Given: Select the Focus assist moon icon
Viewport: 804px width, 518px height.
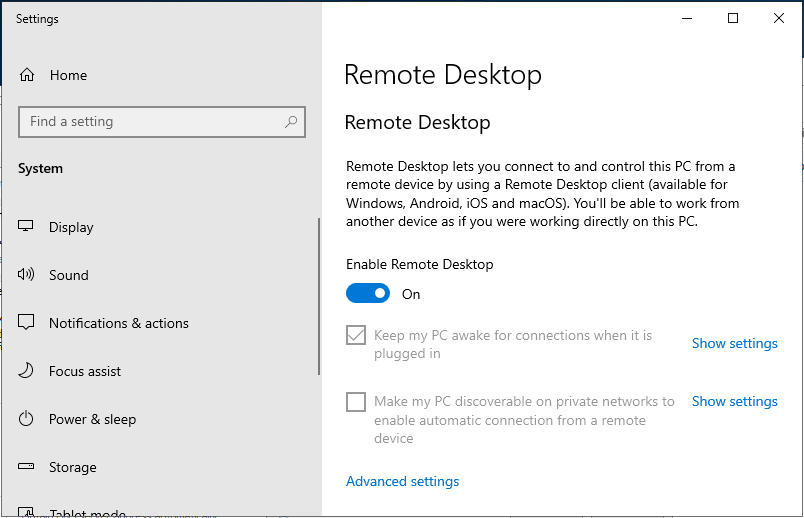Looking at the screenshot, I should [x=26, y=370].
